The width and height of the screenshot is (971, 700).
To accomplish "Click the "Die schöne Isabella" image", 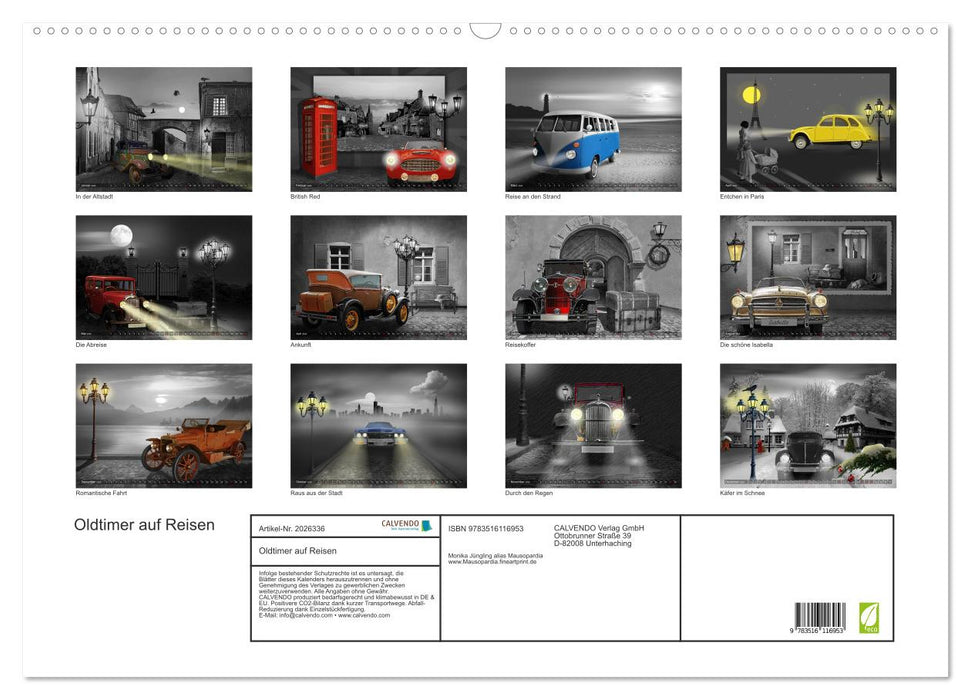I will [x=808, y=276].
